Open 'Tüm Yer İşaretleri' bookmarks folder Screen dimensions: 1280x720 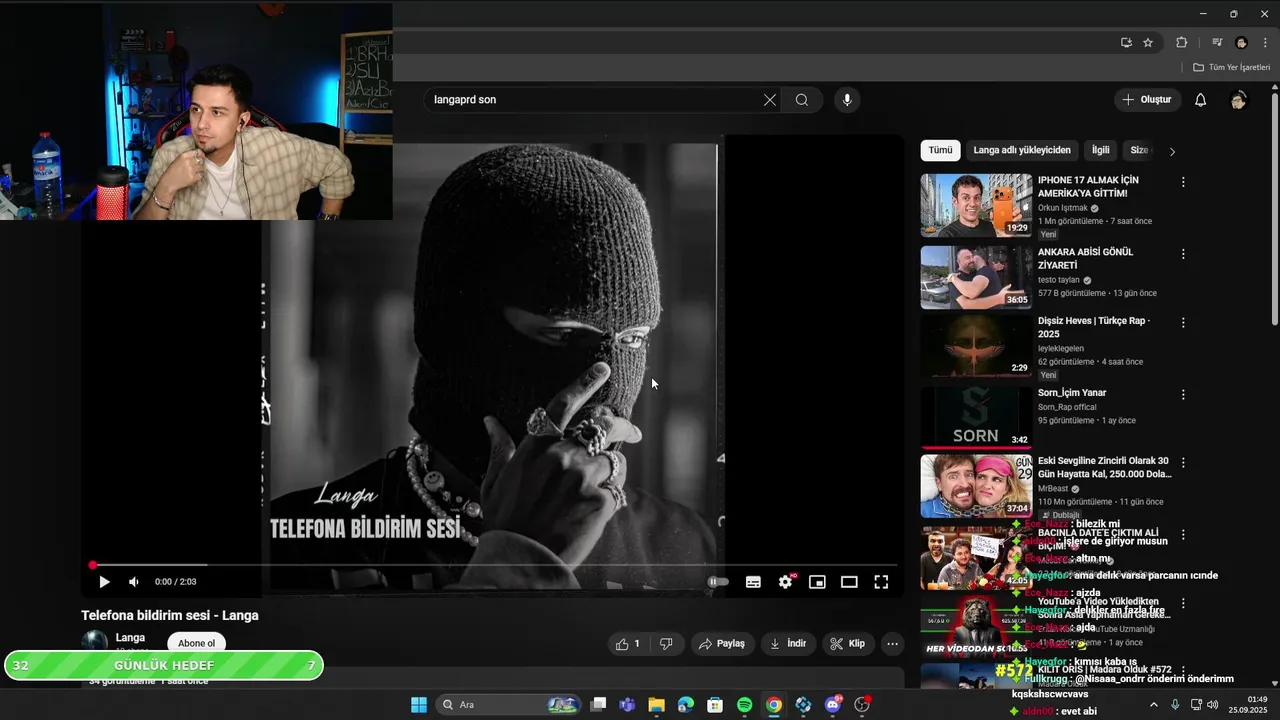(x=1232, y=67)
